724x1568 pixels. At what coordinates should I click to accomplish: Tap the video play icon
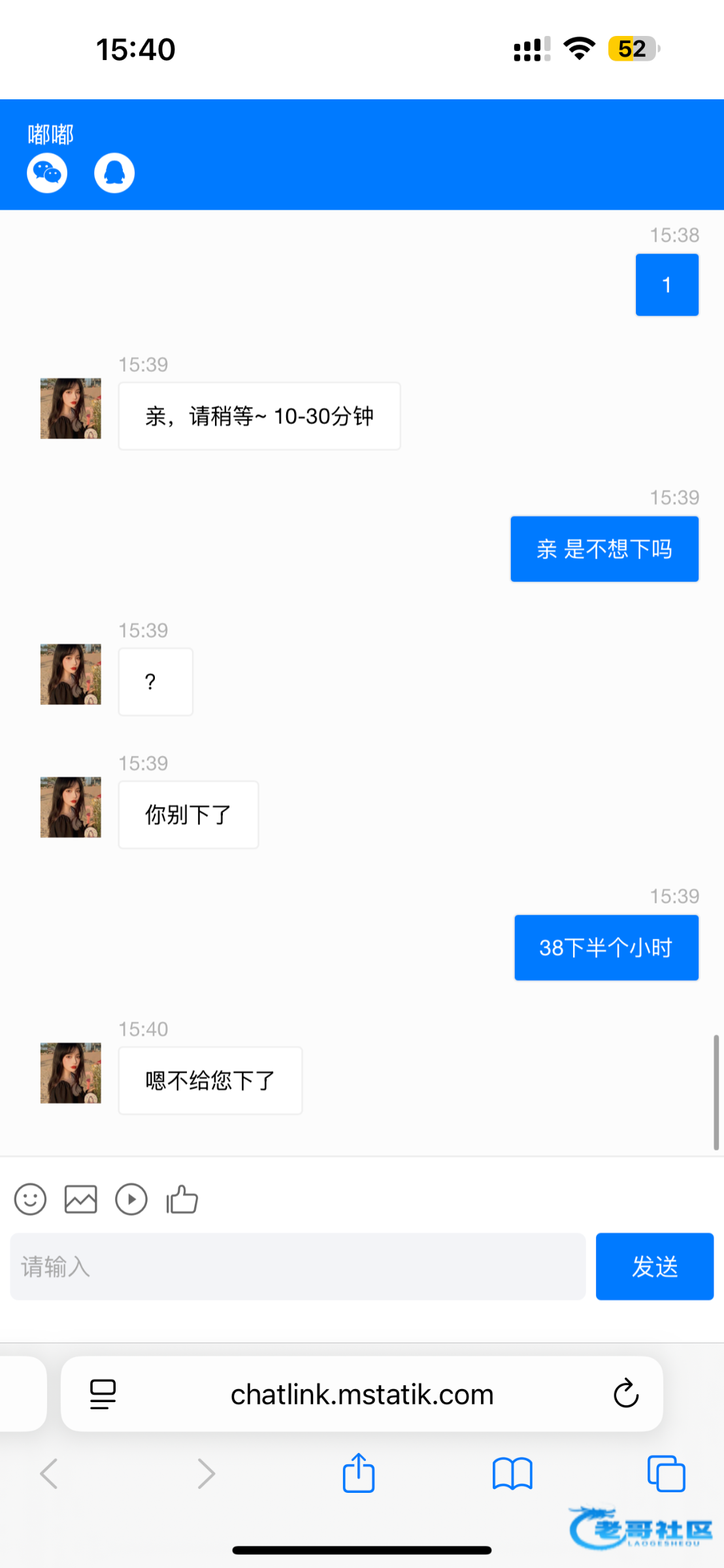click(x=131, y=1200)
